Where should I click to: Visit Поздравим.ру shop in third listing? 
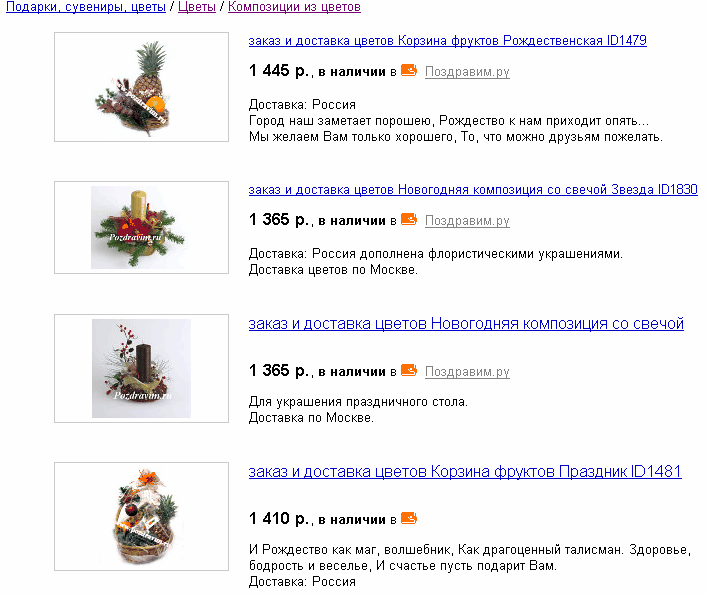pyautogui.click(x=467, y=372)
